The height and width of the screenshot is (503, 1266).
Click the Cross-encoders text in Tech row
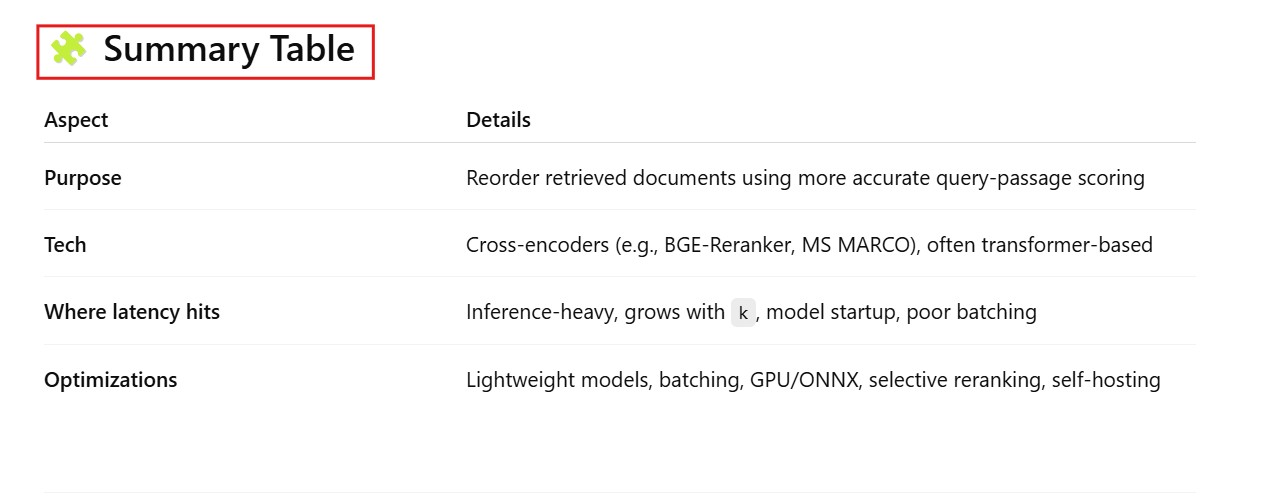tap(537, 245)
